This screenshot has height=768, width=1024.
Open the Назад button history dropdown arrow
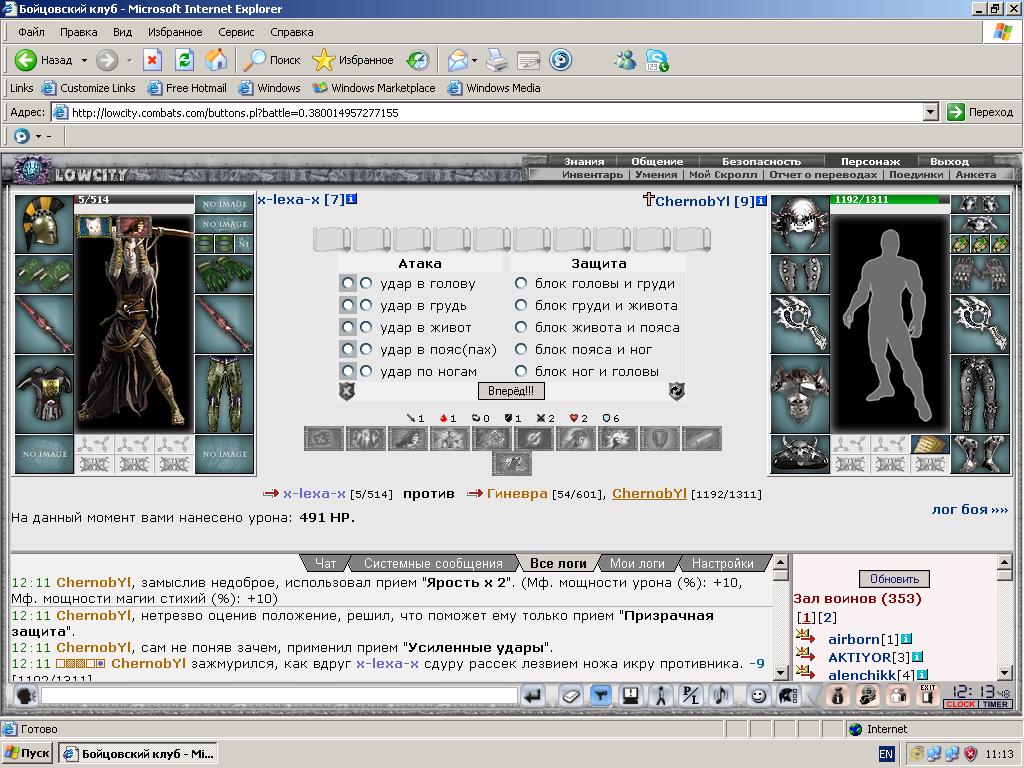(84, 60)
